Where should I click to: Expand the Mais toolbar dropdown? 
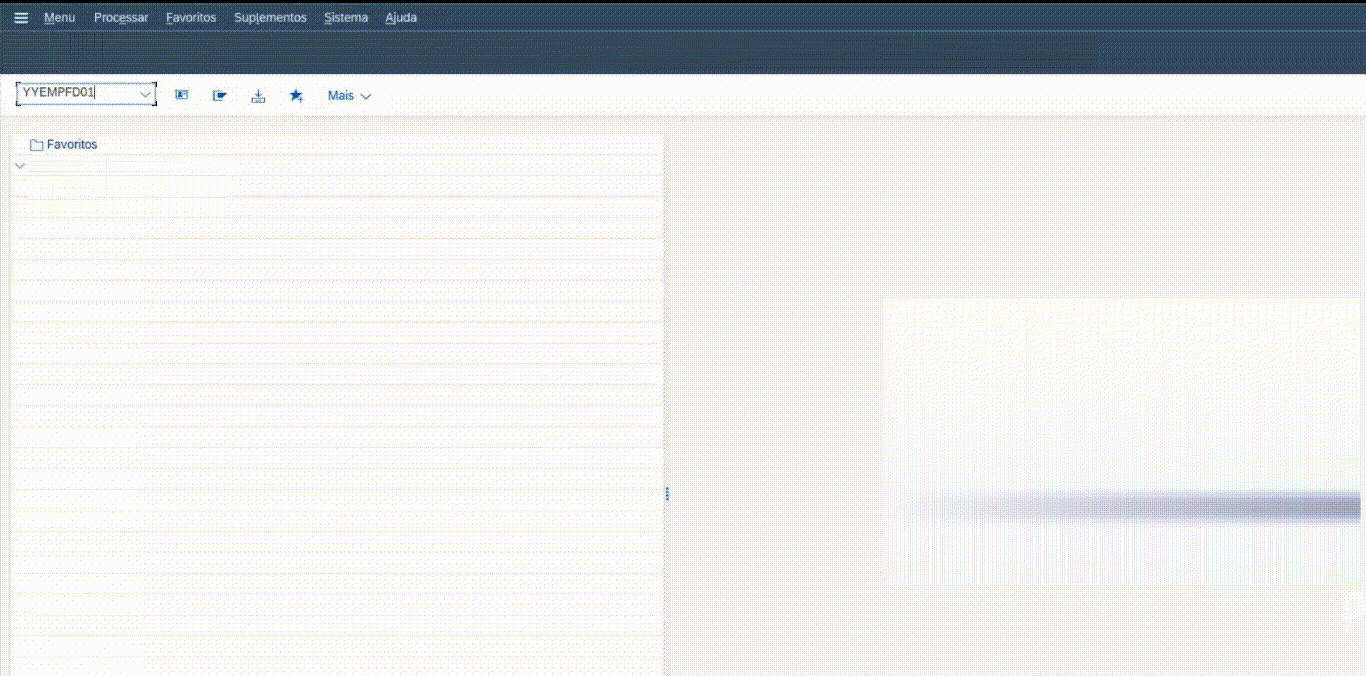click(x=349, y=96)
